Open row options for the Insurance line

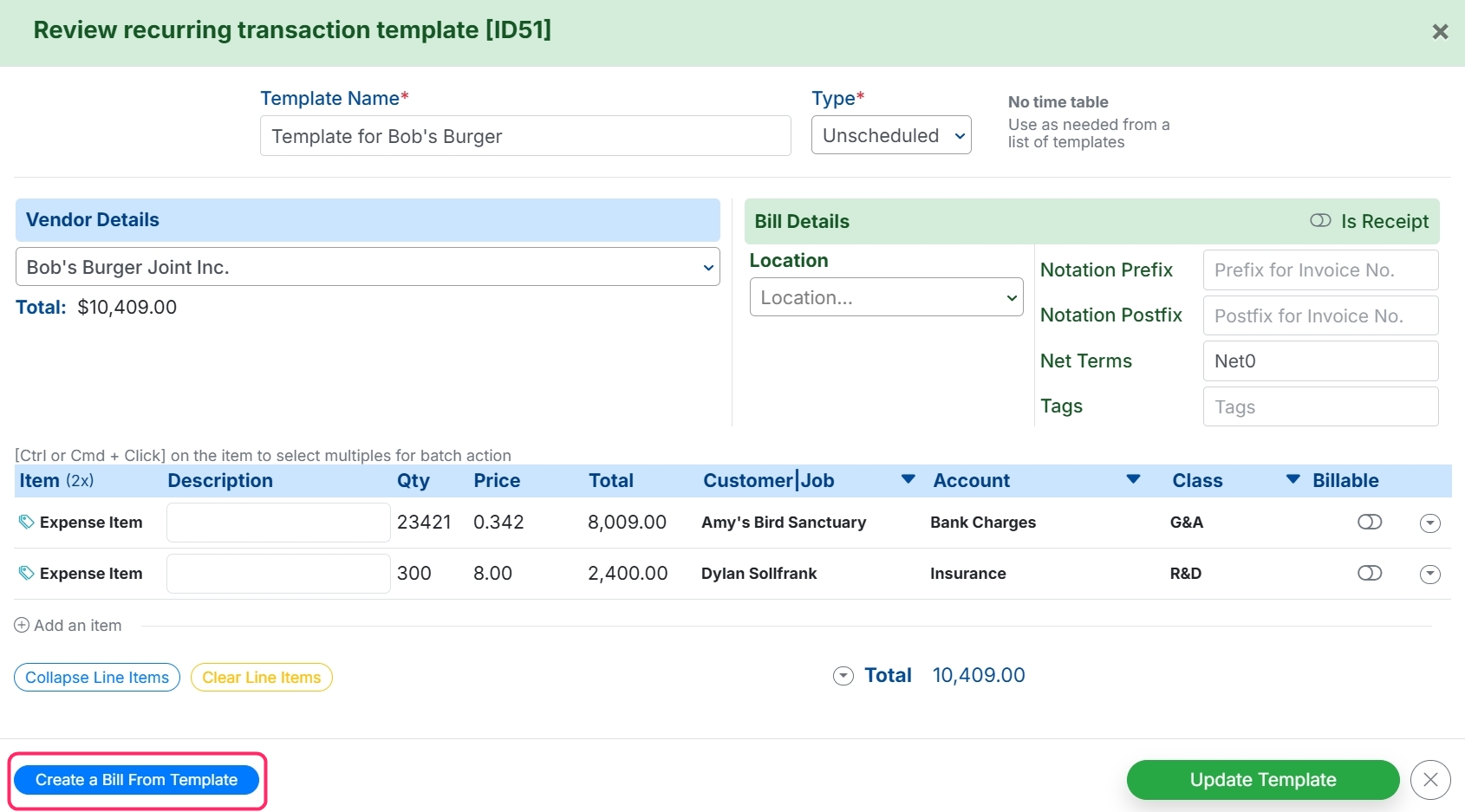[1430, 574]
